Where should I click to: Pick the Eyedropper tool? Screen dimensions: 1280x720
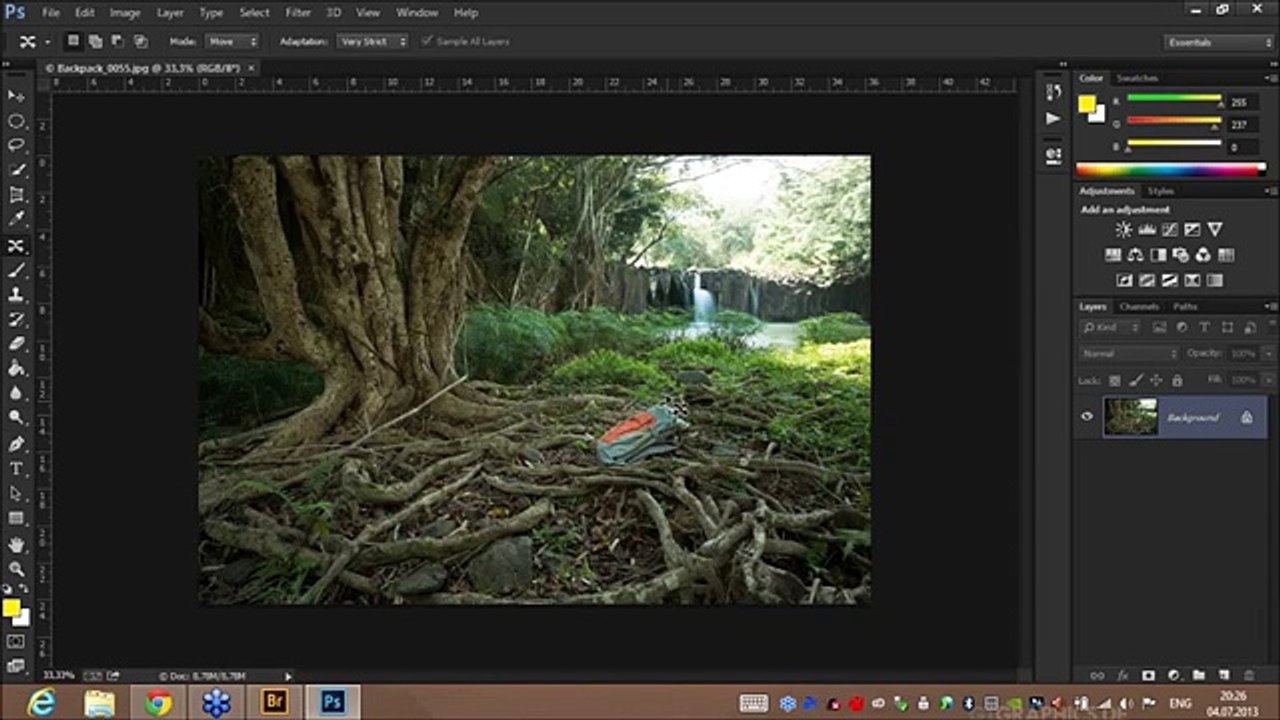click(x=16, y=220)
